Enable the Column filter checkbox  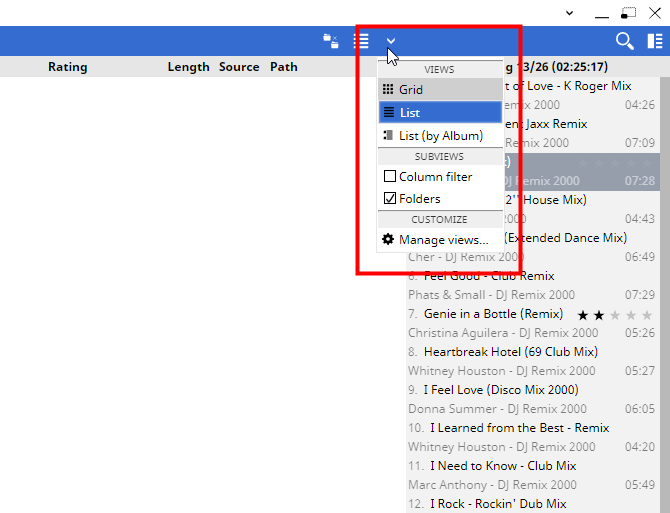tap(390, 177)
